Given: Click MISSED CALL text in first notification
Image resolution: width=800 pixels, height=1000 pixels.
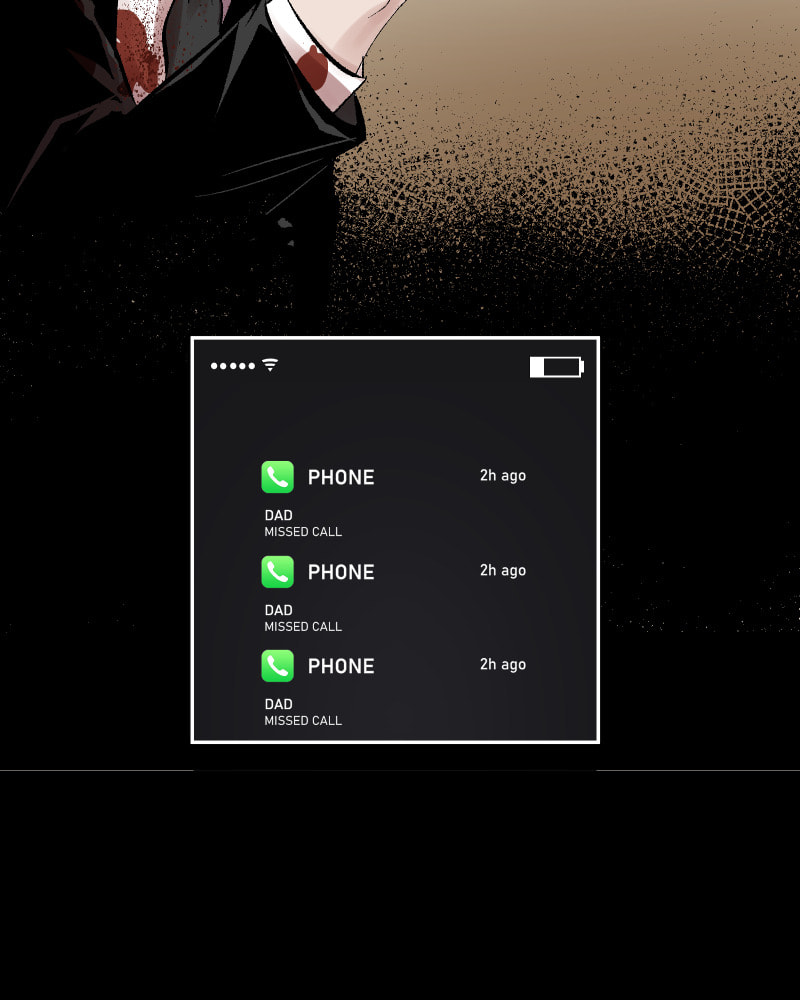Looking at the screenshot, I should click(x=303, y=532).
